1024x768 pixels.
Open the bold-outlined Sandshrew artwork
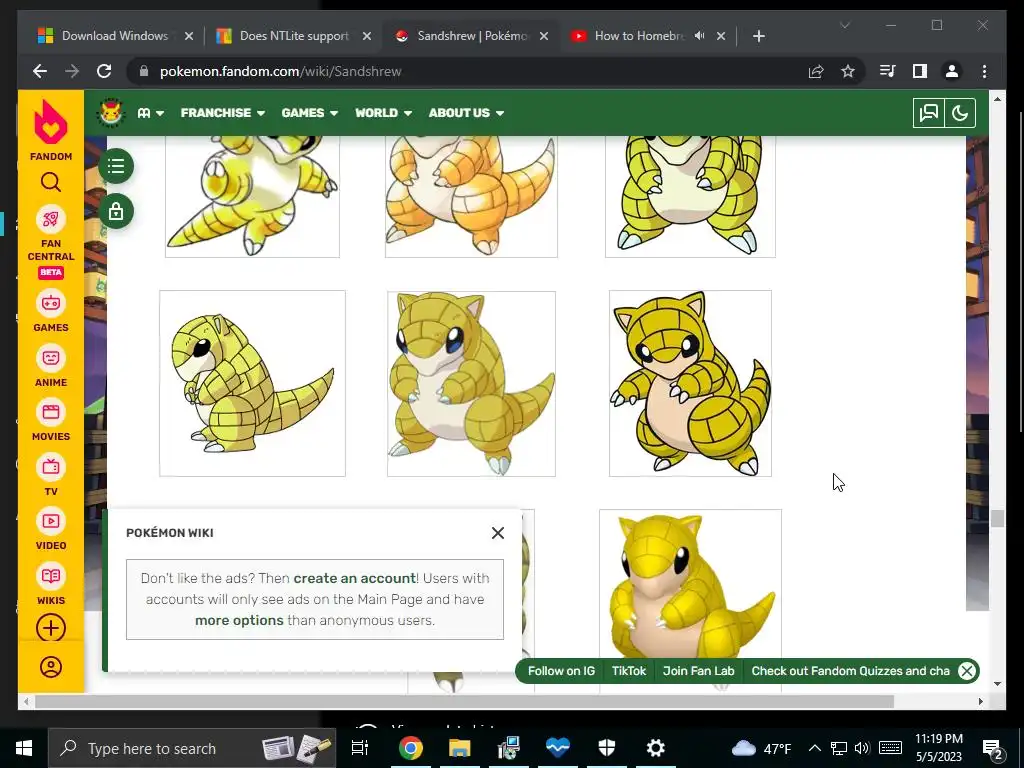[690, 383]
